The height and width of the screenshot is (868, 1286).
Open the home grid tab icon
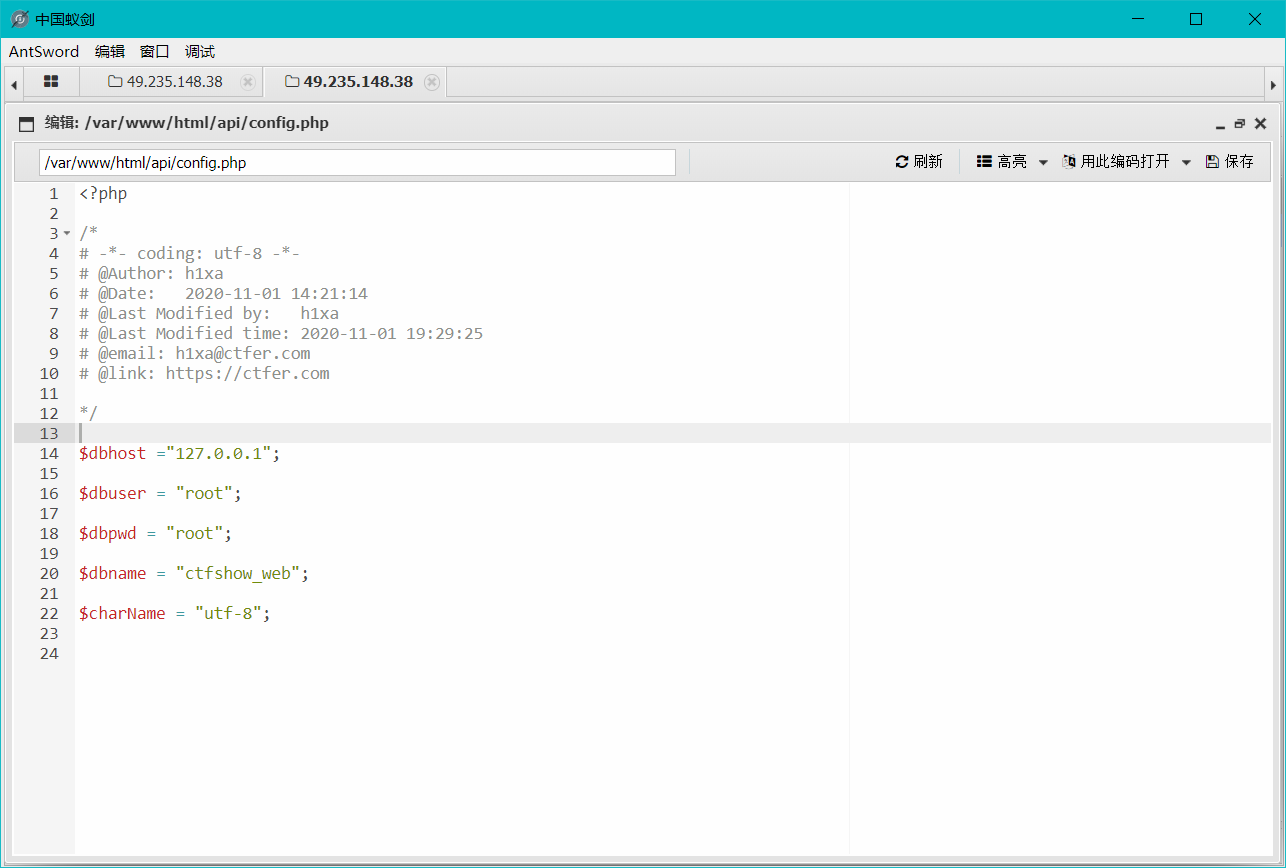click(51, 82)
